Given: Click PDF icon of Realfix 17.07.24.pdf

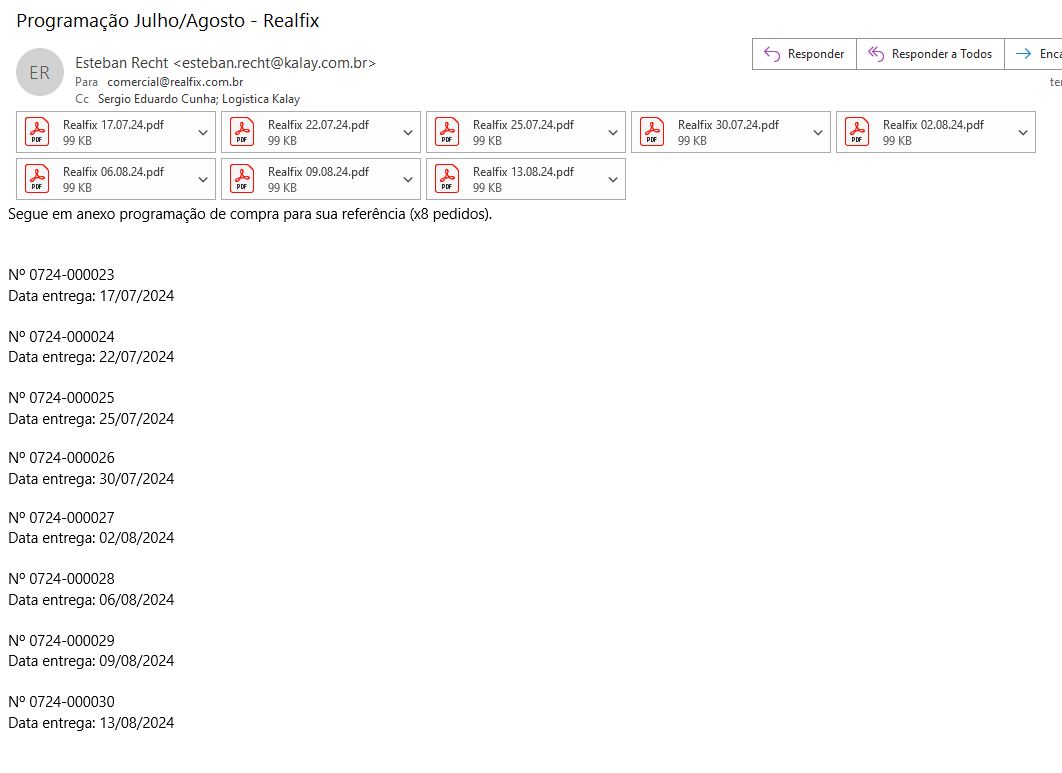Looking at the screenshot, I should tap(37, 132).
